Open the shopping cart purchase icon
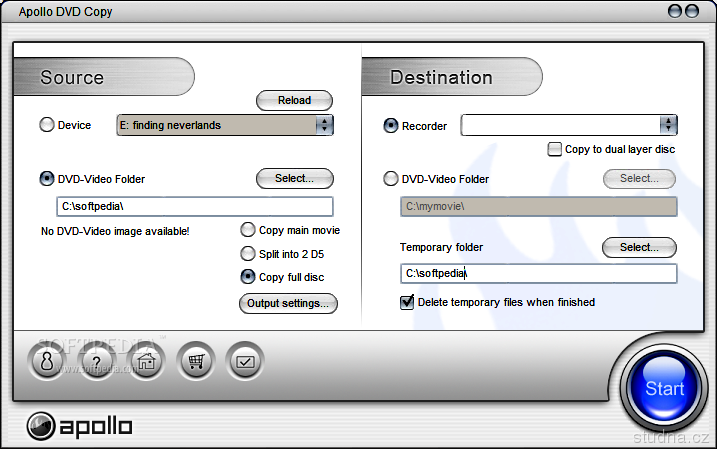717x449 pixels. tap(196, 361)
